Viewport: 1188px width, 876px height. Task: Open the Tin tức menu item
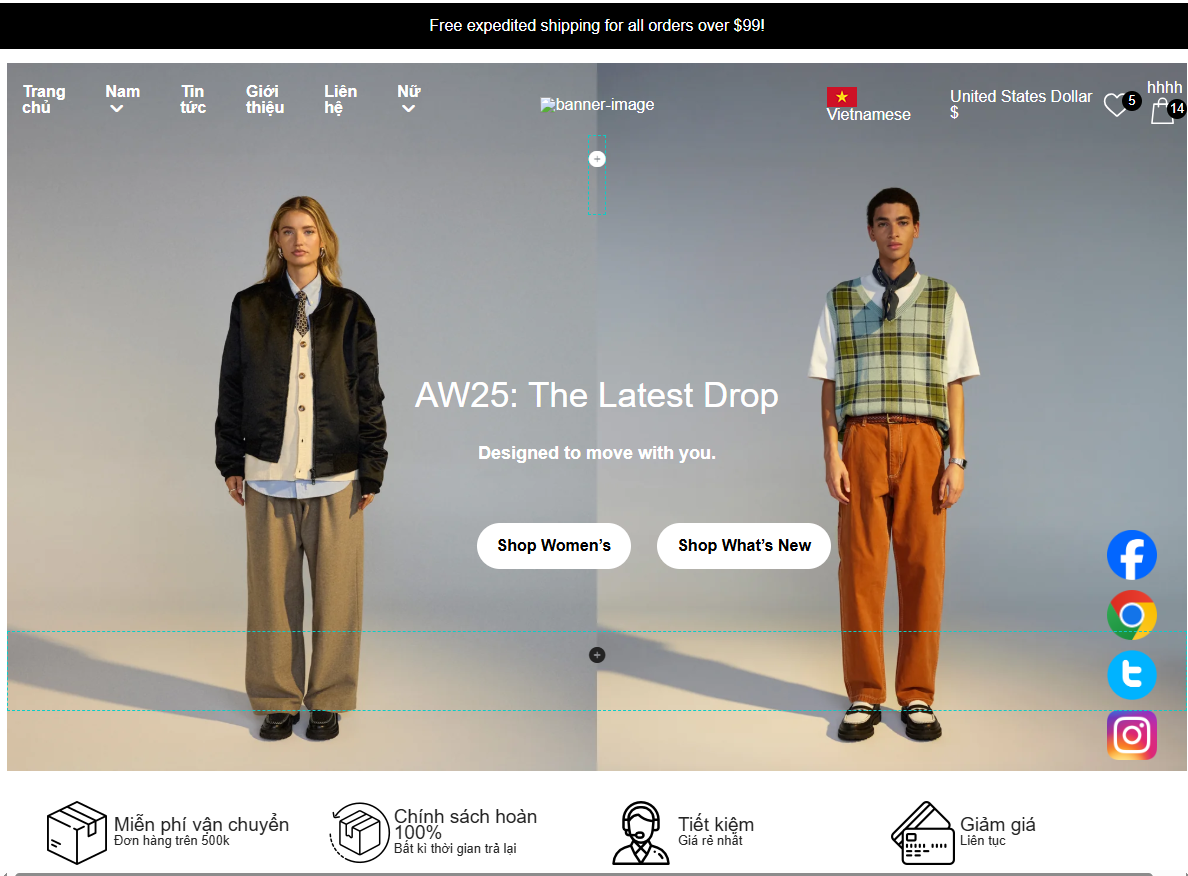click(x=193, y=99)
